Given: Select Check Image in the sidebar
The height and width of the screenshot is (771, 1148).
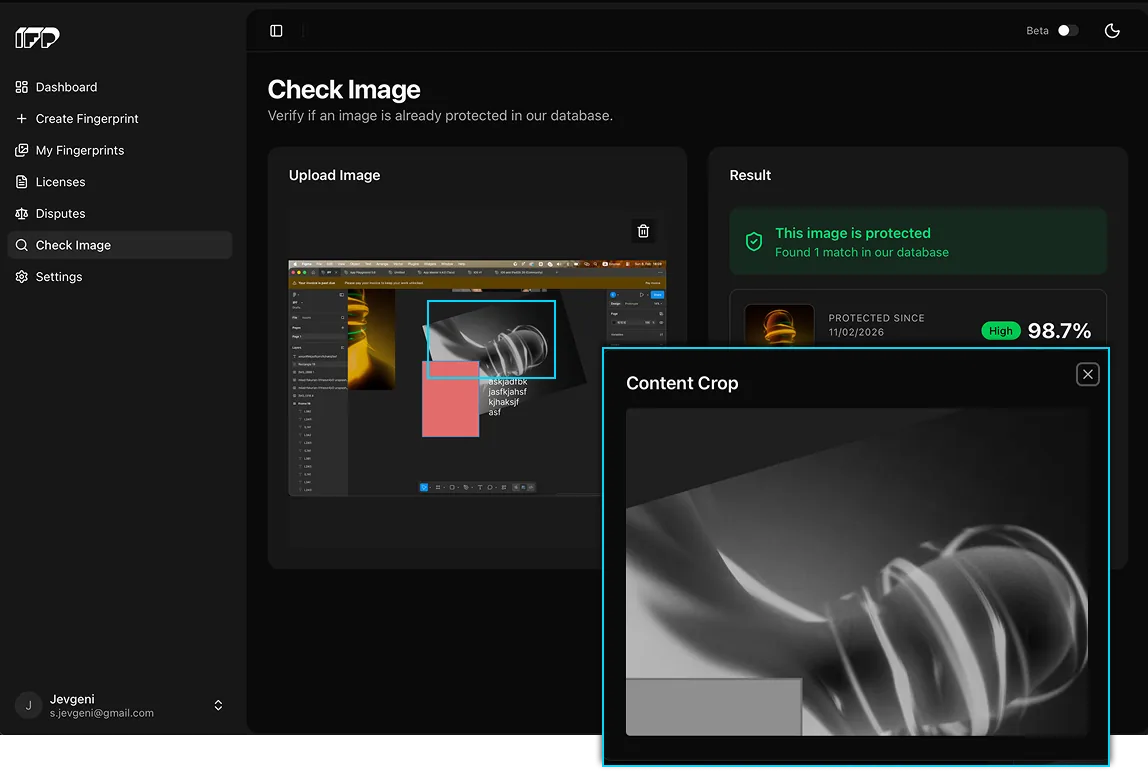Looking at the screenshot, I should [120, 245].
